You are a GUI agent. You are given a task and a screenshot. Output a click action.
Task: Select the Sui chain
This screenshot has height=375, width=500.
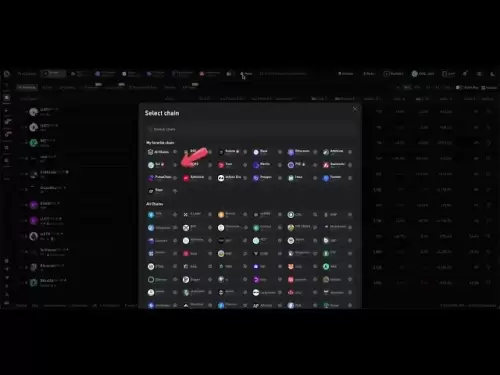point(156,165)
